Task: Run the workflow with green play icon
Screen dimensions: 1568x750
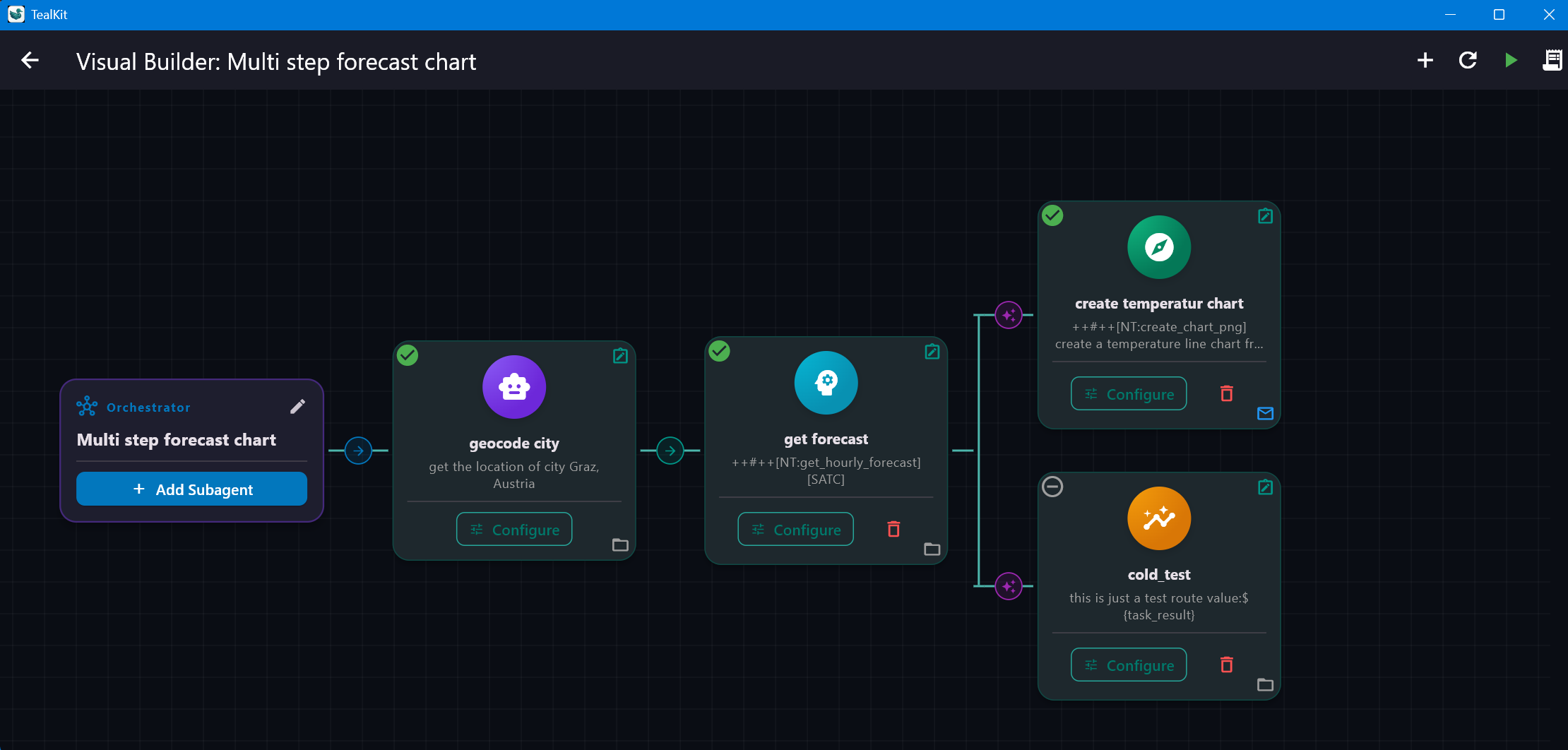Action: pos(1511,61)
